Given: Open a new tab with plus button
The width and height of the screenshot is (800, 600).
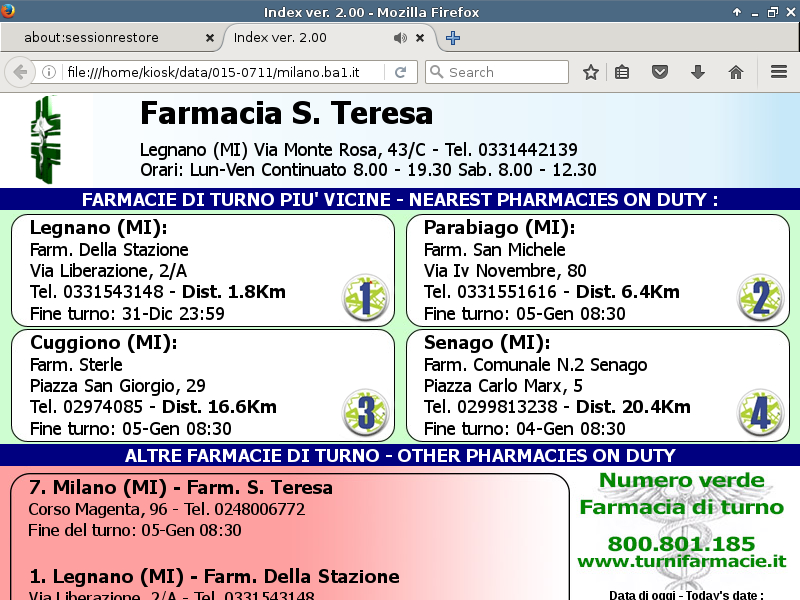Looking at the screenshot, I should pos(453,38).
